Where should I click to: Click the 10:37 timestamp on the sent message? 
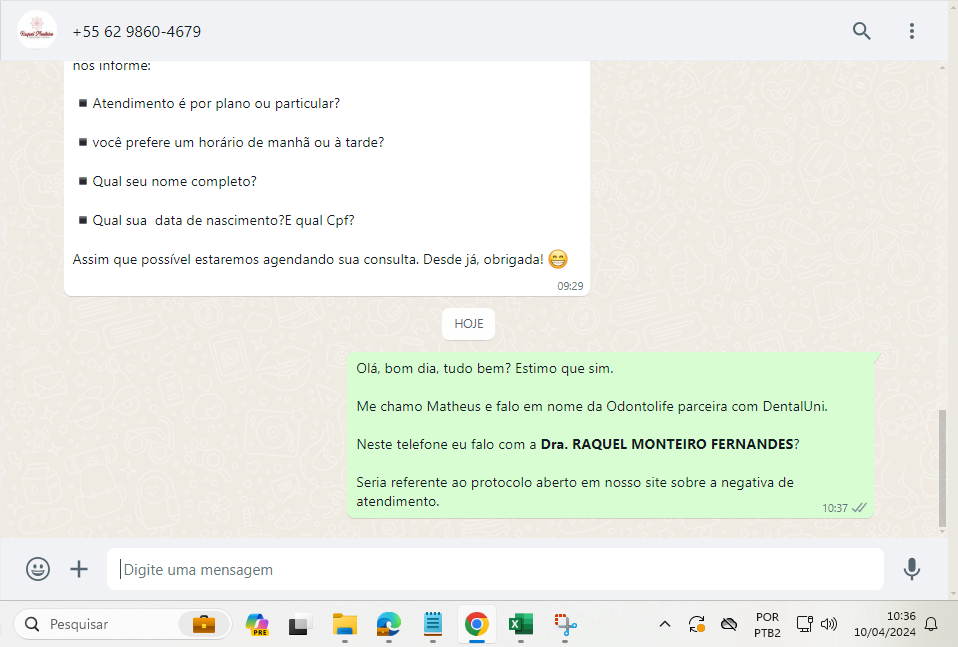(x=835, y=508)
